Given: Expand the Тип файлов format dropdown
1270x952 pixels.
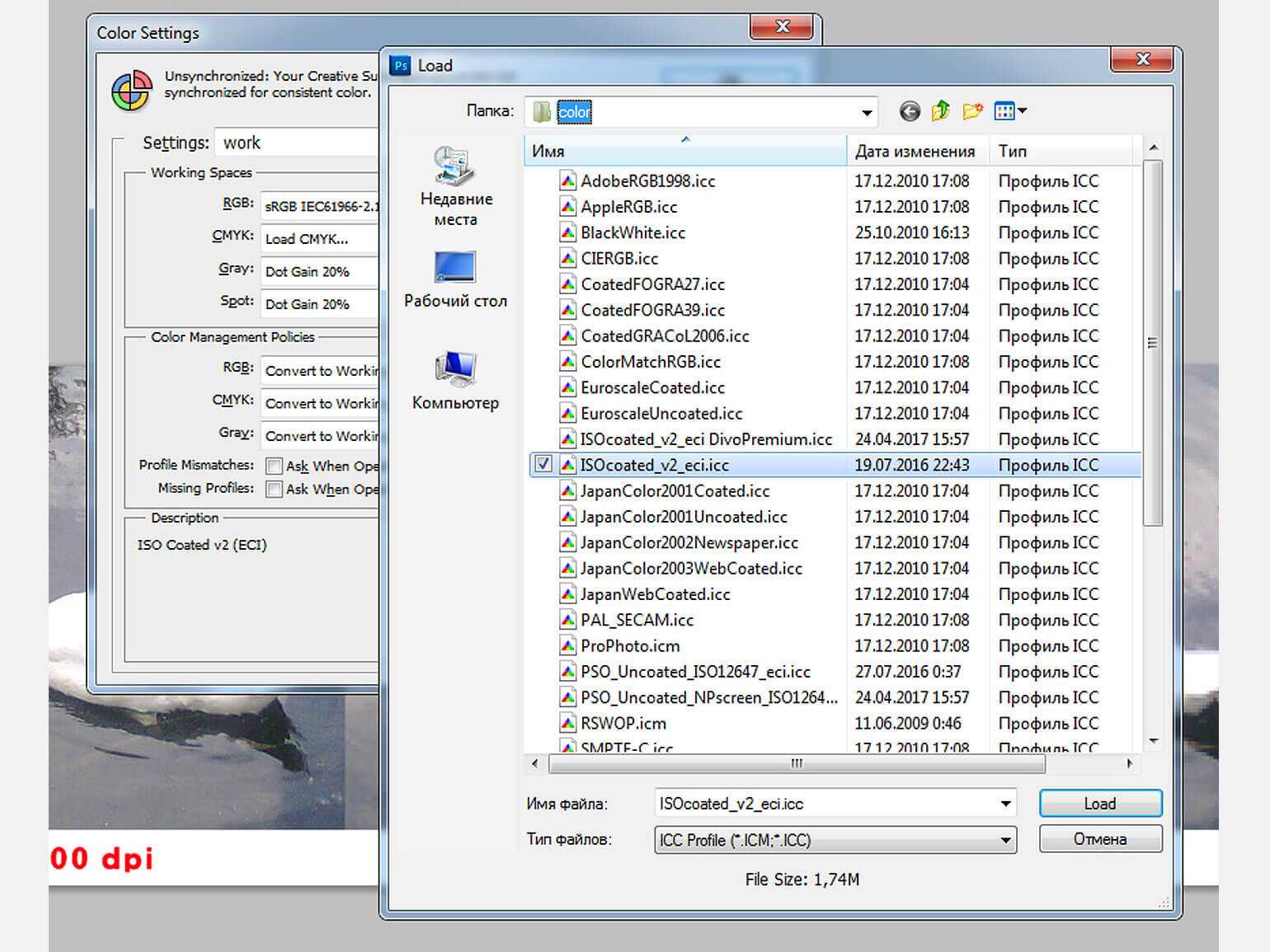Looking at the screenshot, I should pyautogui.click(x=1005, y=840).
